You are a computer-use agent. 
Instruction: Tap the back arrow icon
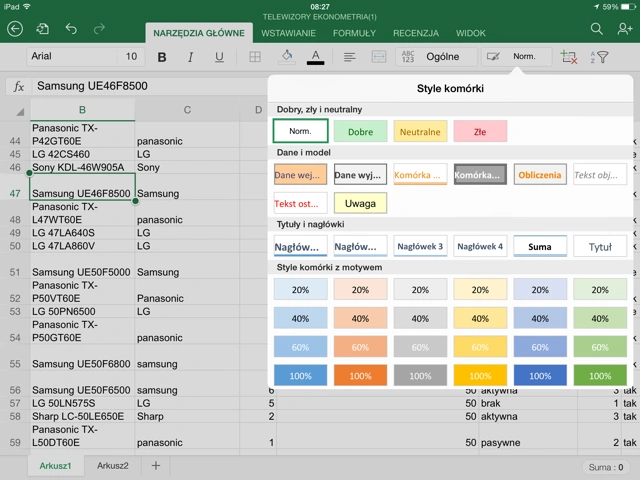[x=15, y=29]
